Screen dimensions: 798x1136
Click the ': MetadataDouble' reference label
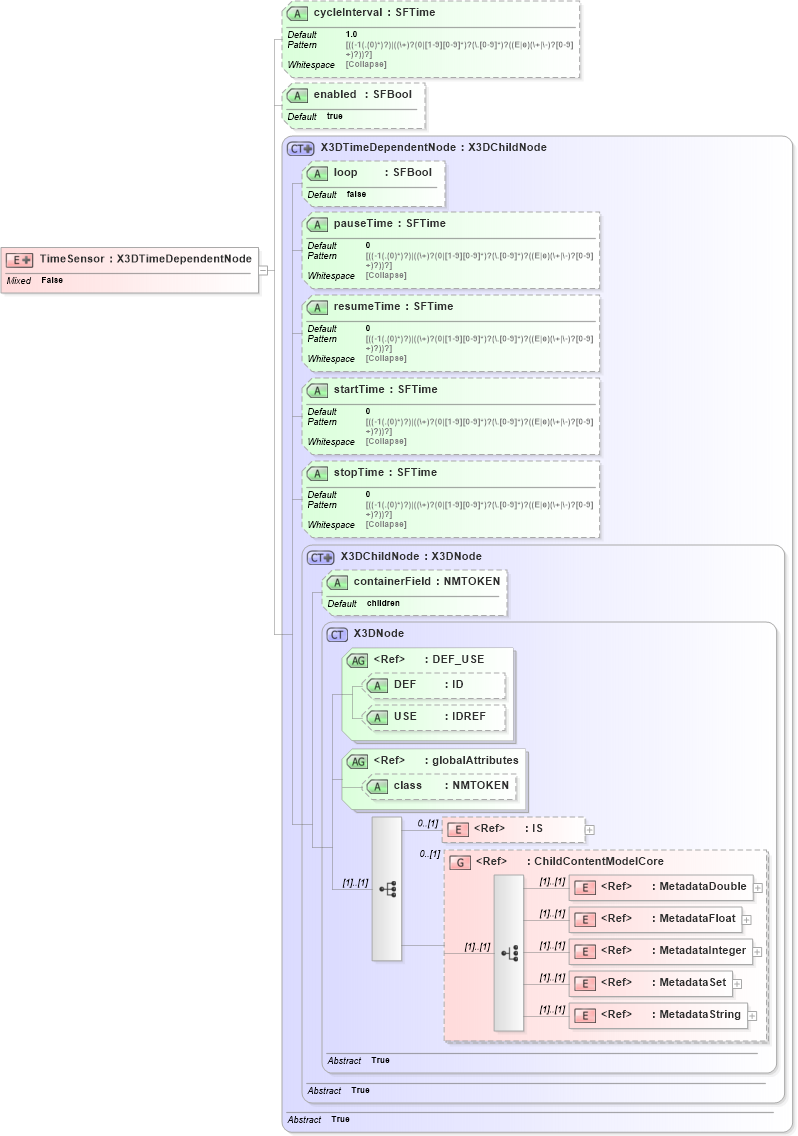point(699,887)
